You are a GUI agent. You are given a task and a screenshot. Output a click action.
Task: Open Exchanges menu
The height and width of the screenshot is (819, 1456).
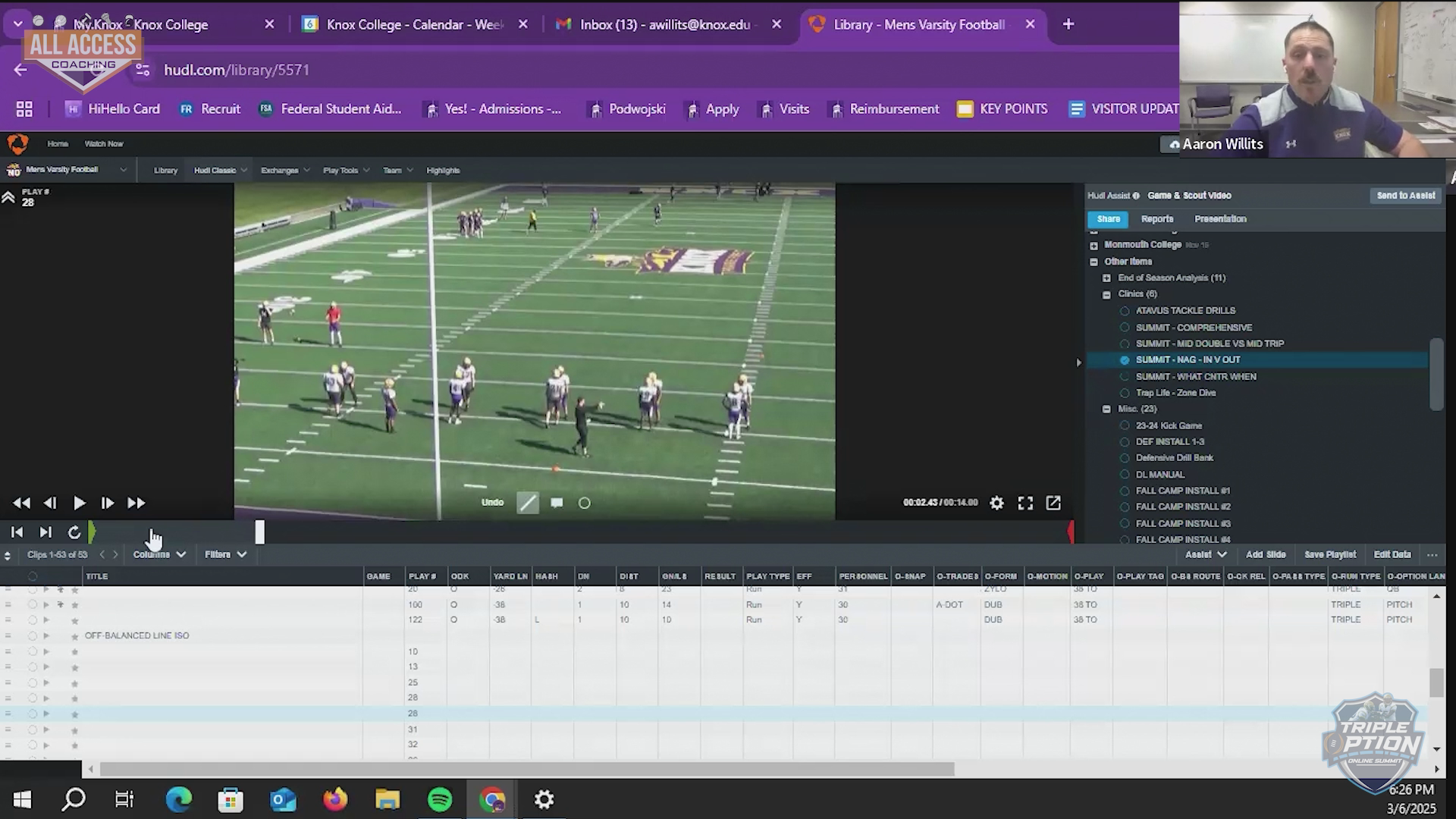[x=285, y=171]
